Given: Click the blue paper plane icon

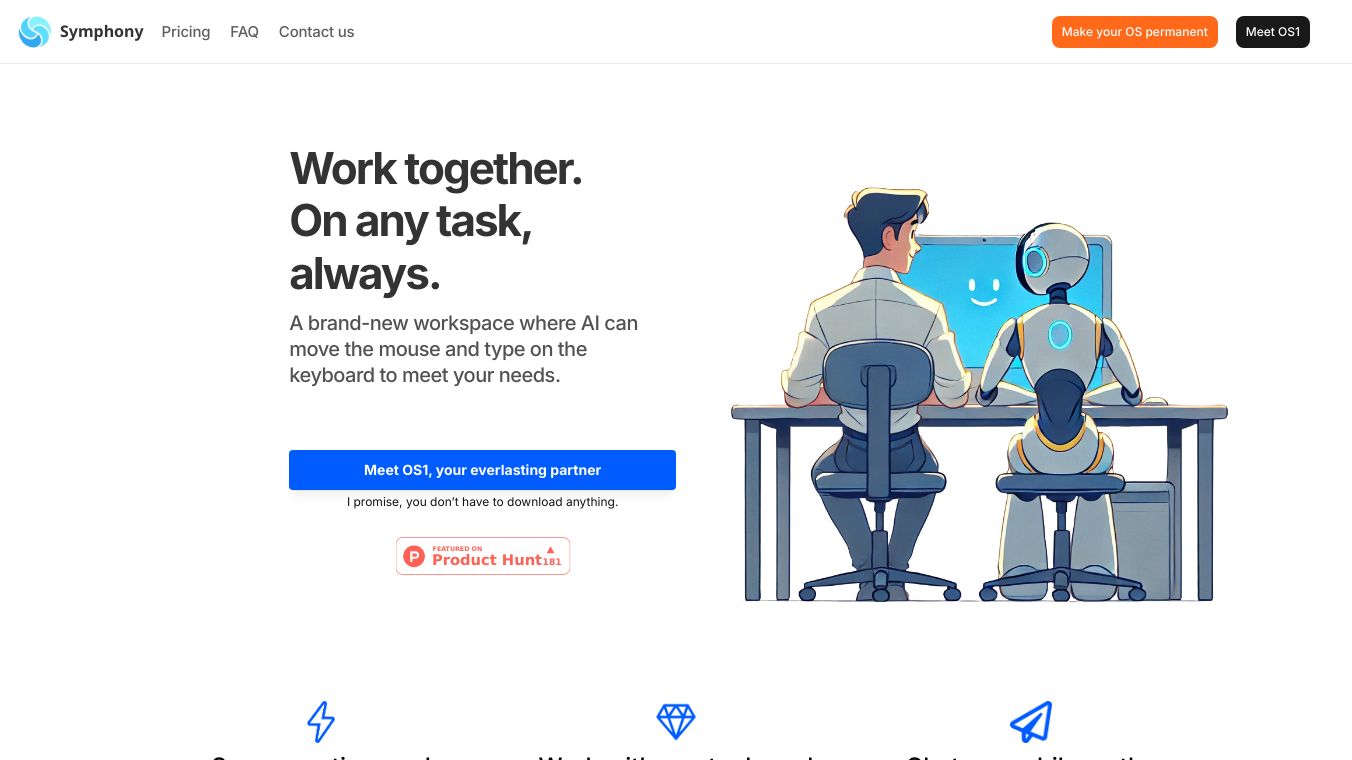Looking at the screenshot, I should tap(1031, 721).
